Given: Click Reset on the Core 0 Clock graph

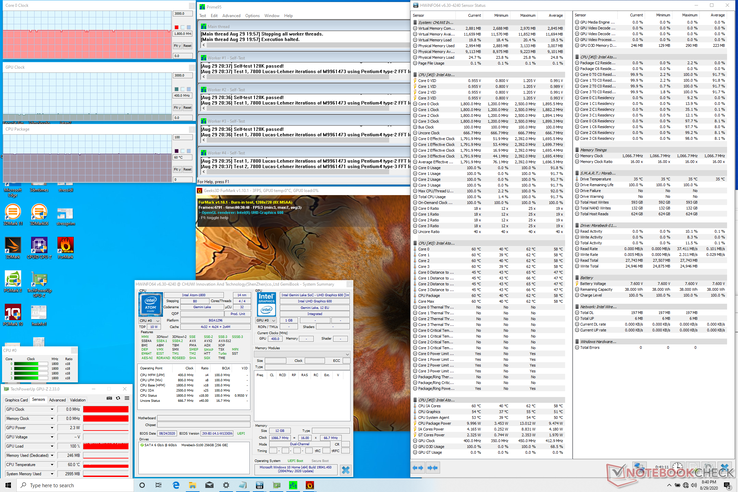Looking at the screenshot, I should coord(187,46).
